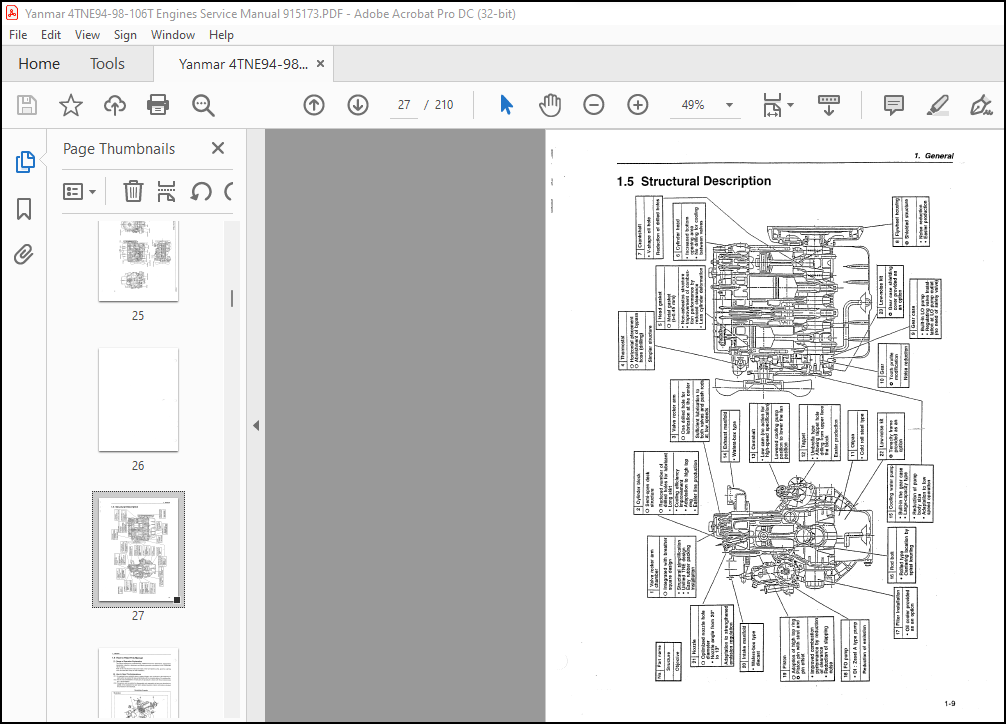Open Page Thumbnails sidebar icon
Viewport: 1006px width, 724px height.
click(x=24, y=162)
